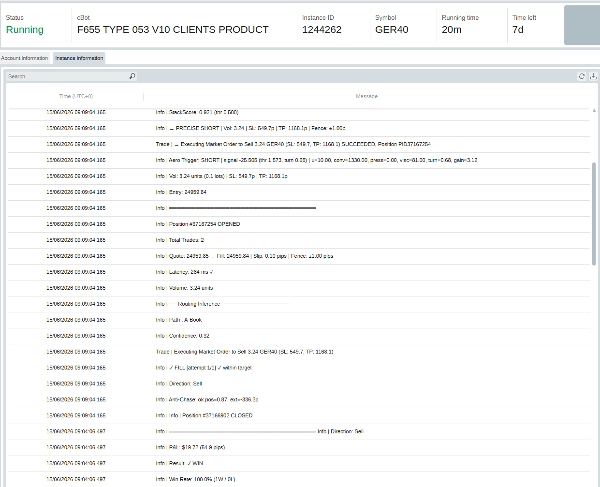This screenshot has width=600, height=487.
Task: Select the Position OPENED log row
Action: pos(299,224)
